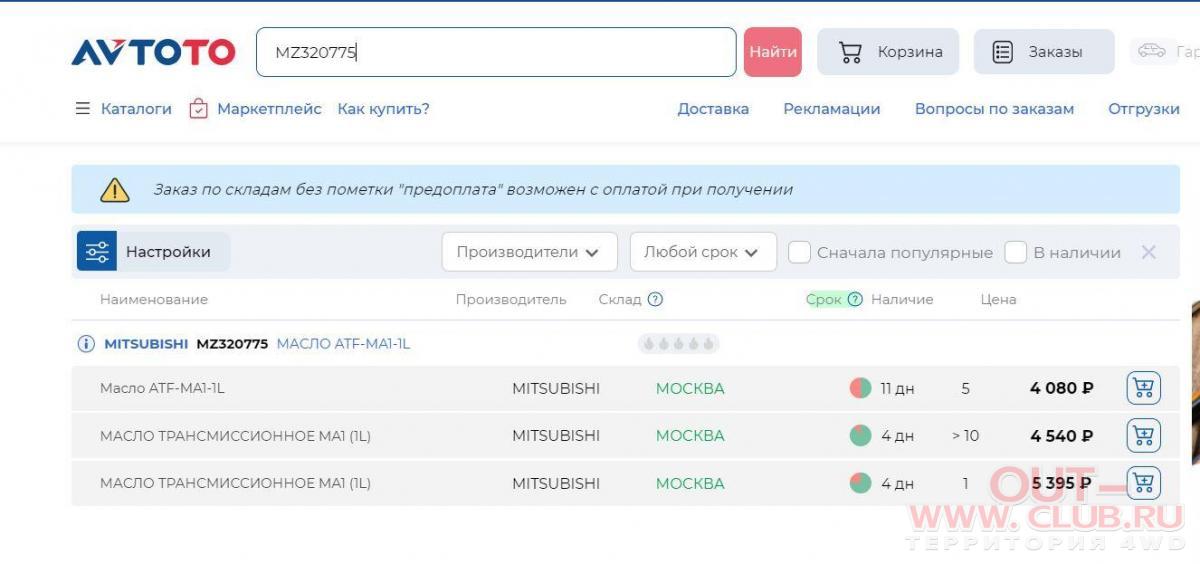1200x564 pixels.
Task: Click info icon next to MITSUBISHI MZ320775
Action: 86,344
